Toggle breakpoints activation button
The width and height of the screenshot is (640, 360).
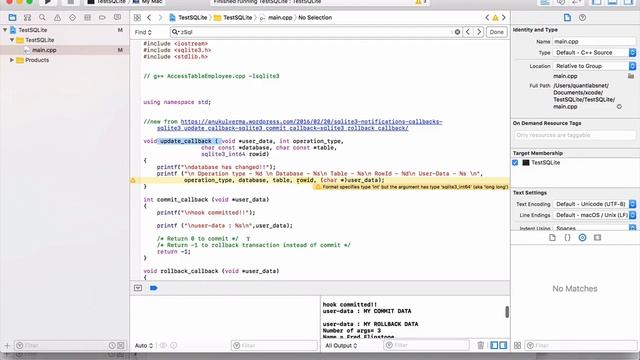pos(153,288)
